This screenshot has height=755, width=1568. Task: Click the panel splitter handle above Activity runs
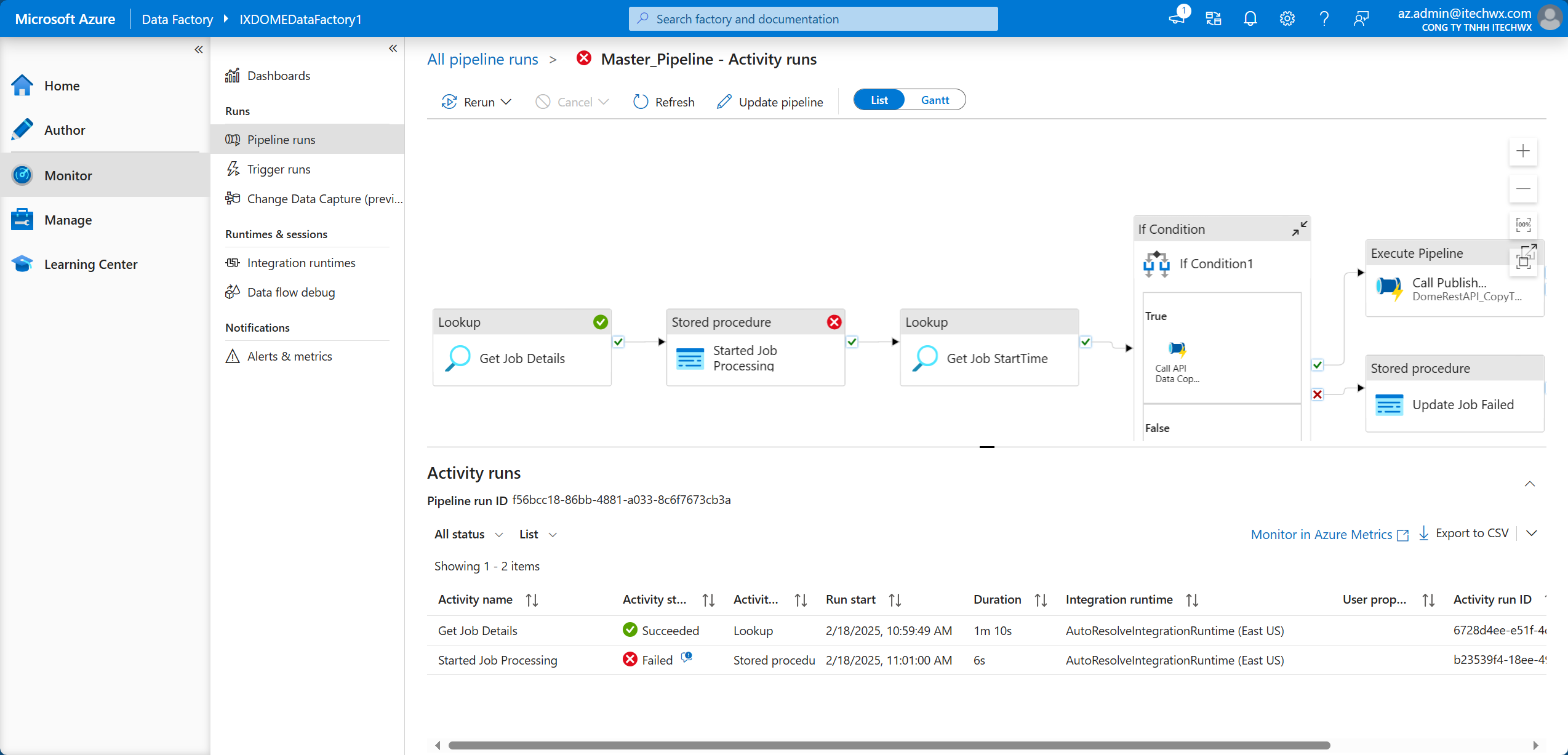[x=986, y=447]
